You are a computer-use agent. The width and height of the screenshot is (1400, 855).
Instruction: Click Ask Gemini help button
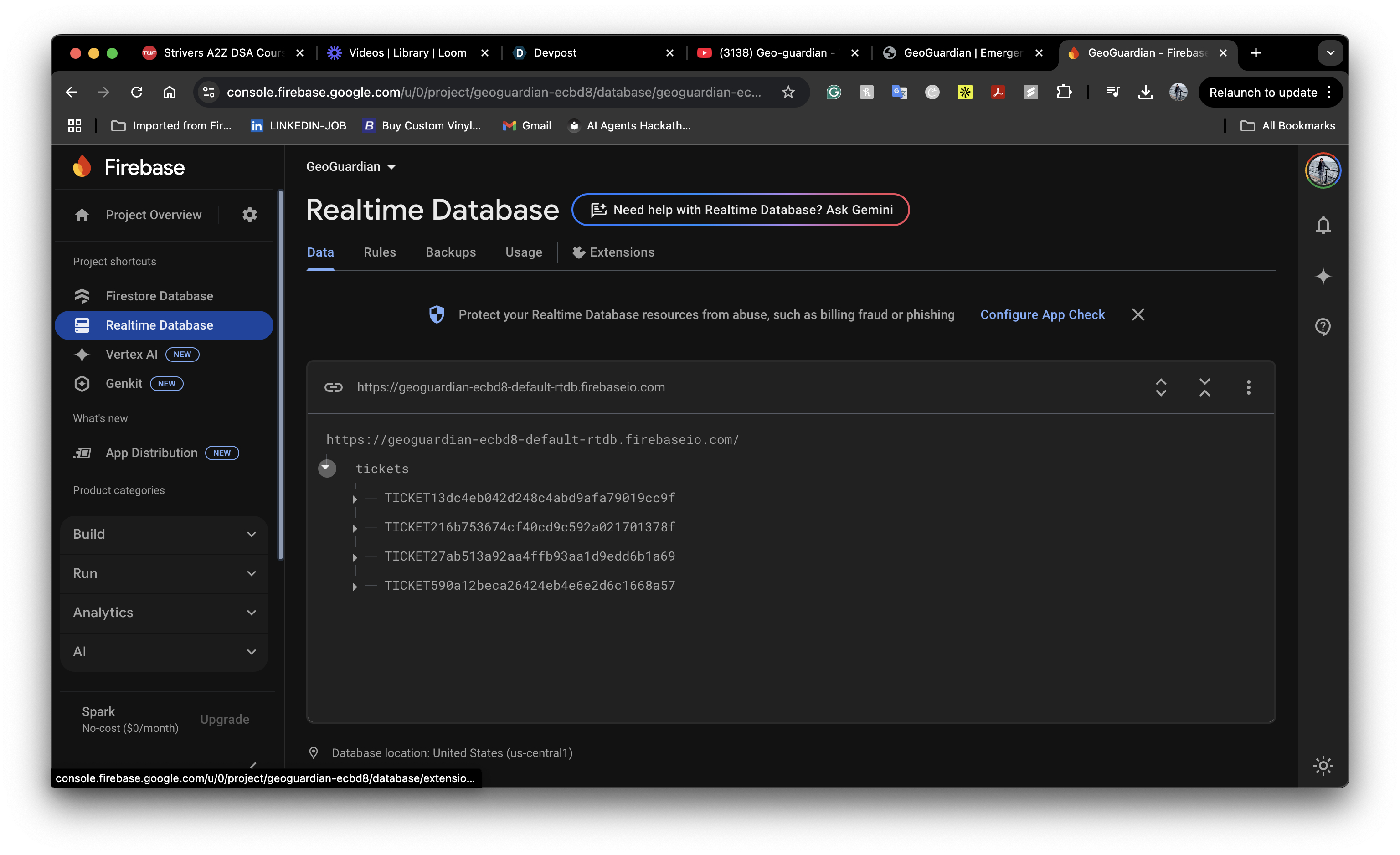tap(741, 210)
